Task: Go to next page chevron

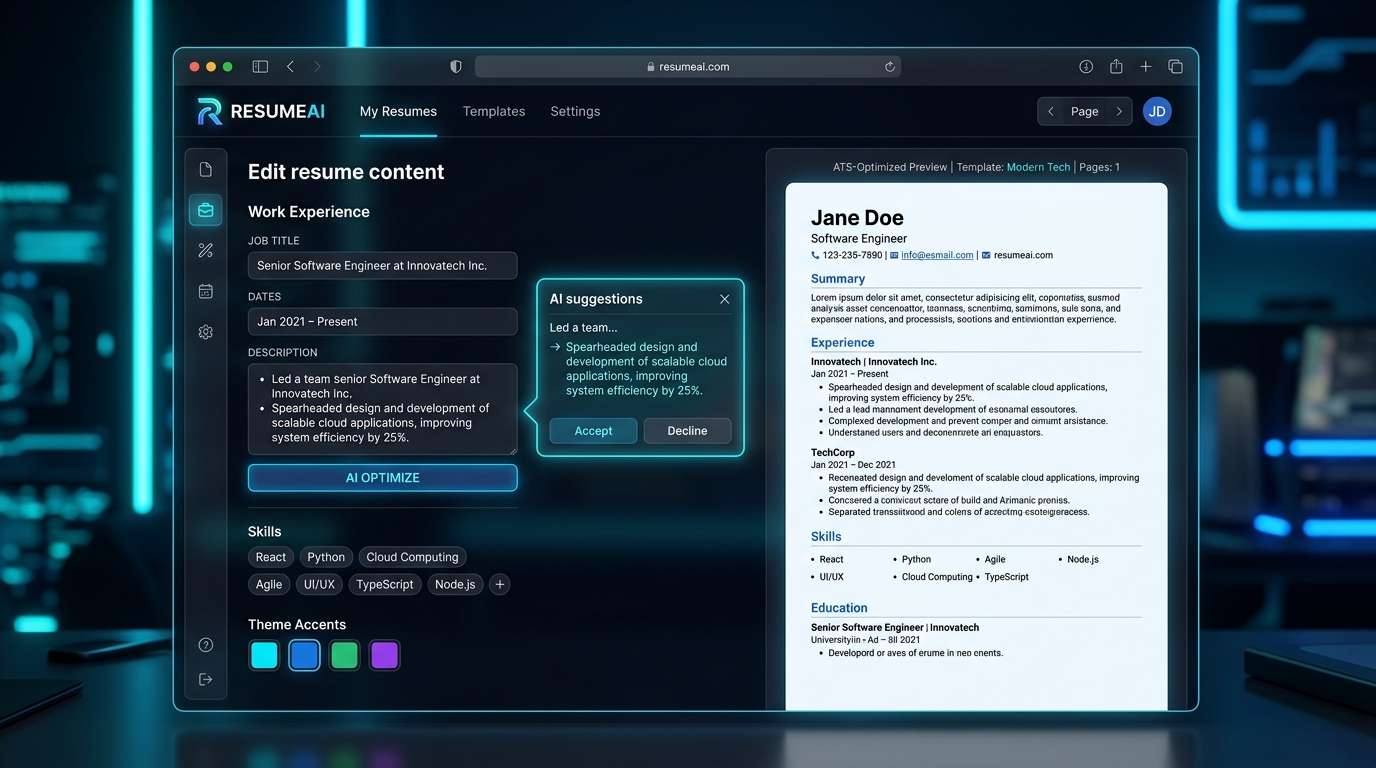Action: click(1119, 111)
